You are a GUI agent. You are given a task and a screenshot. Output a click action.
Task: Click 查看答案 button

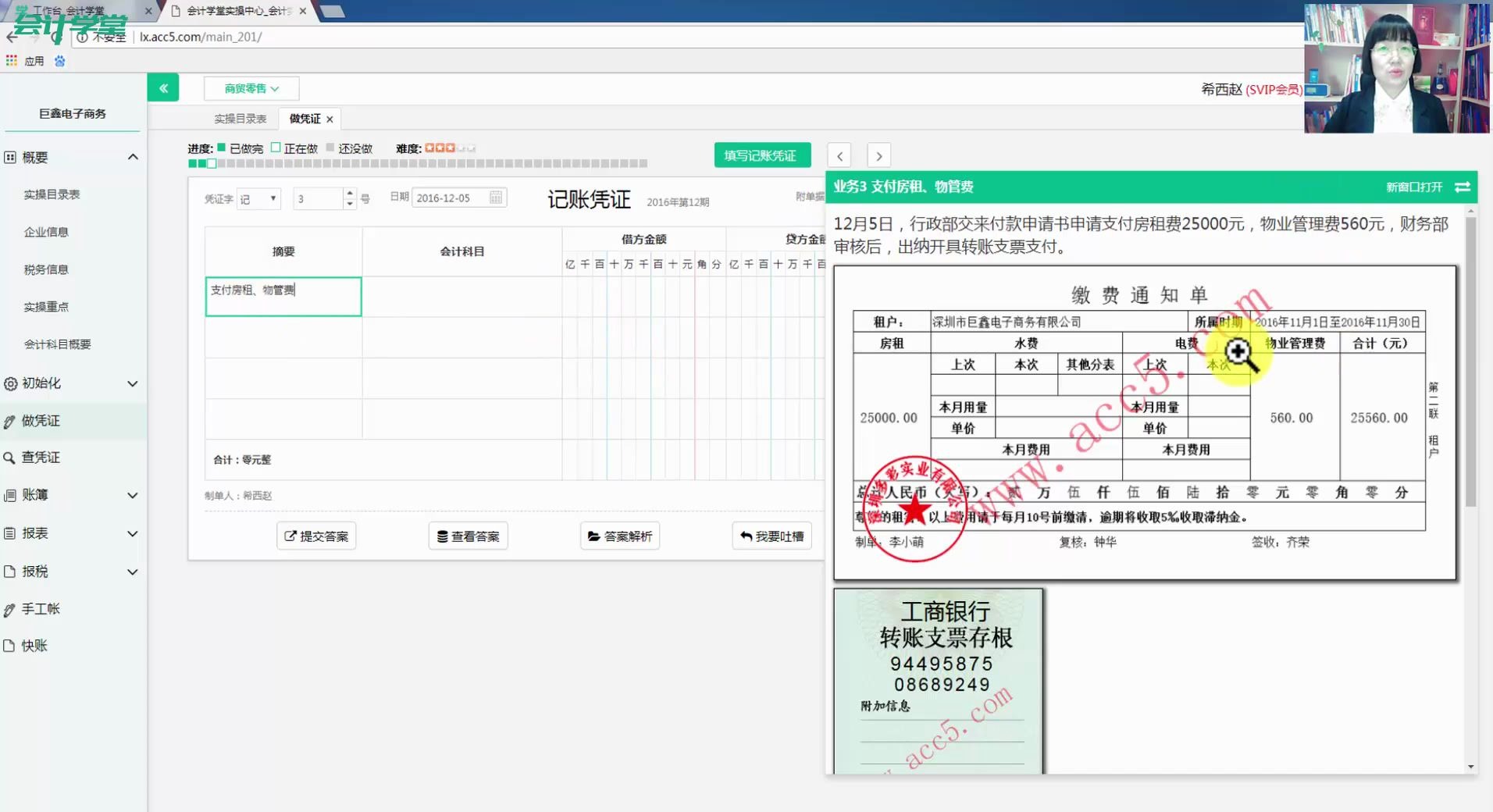[469, 536]
